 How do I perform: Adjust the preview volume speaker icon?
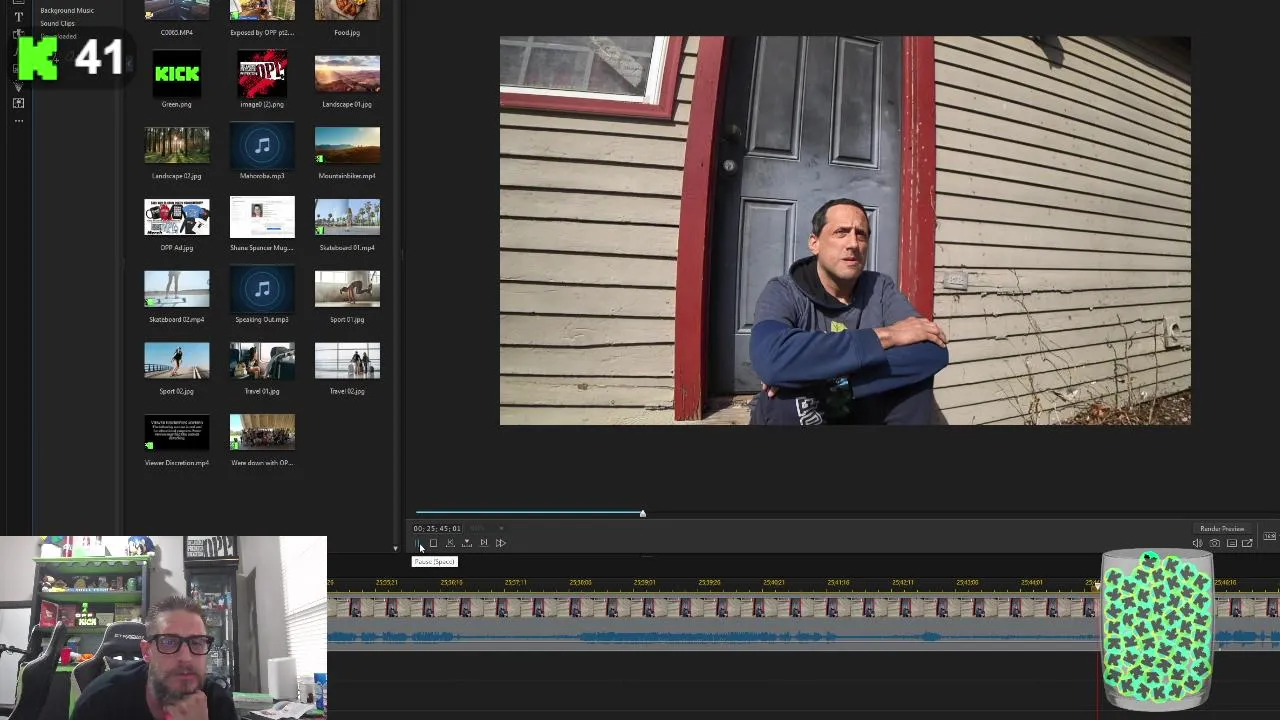point(1197,543)
